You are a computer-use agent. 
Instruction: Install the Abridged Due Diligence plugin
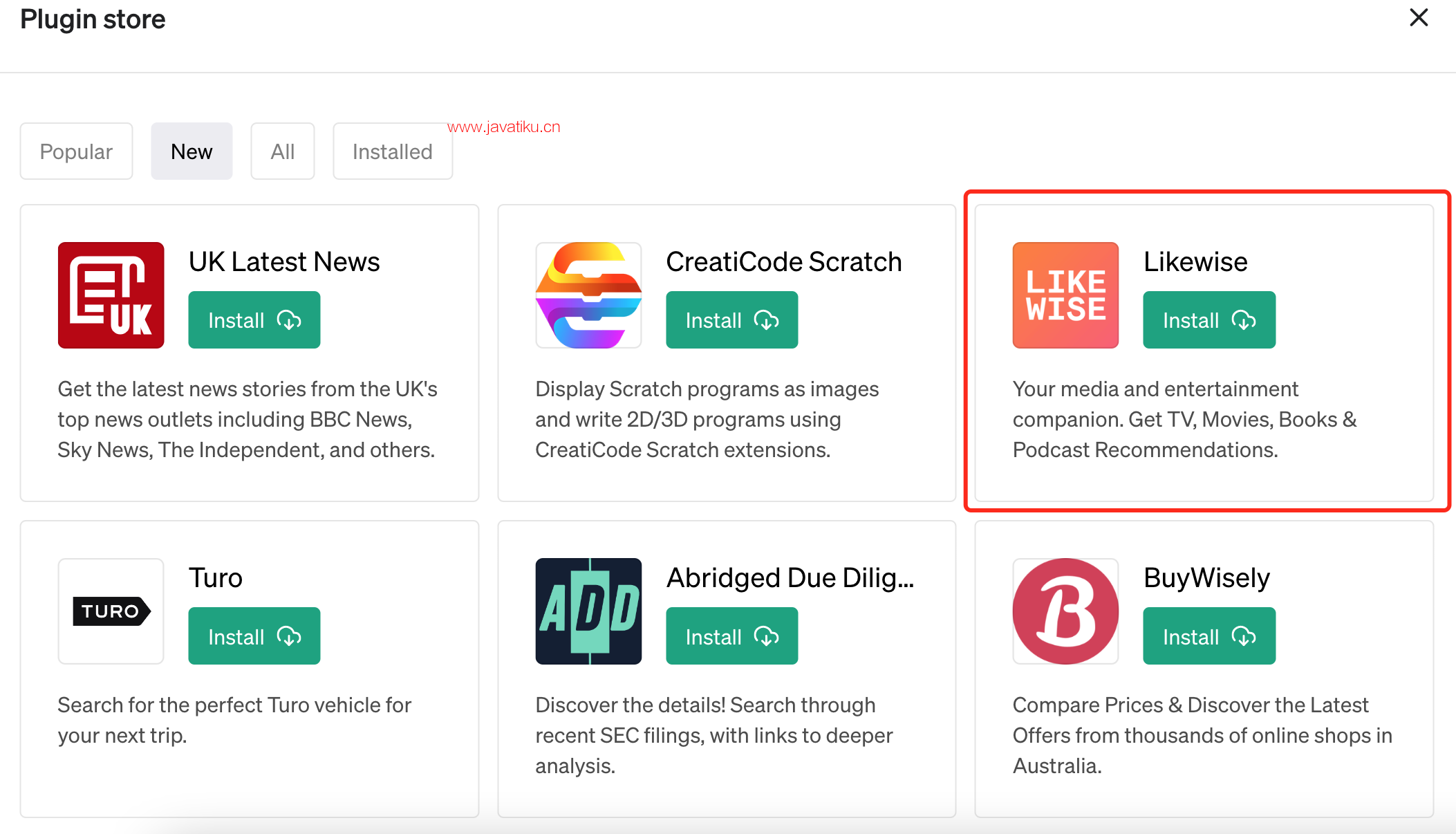[732, 636]
